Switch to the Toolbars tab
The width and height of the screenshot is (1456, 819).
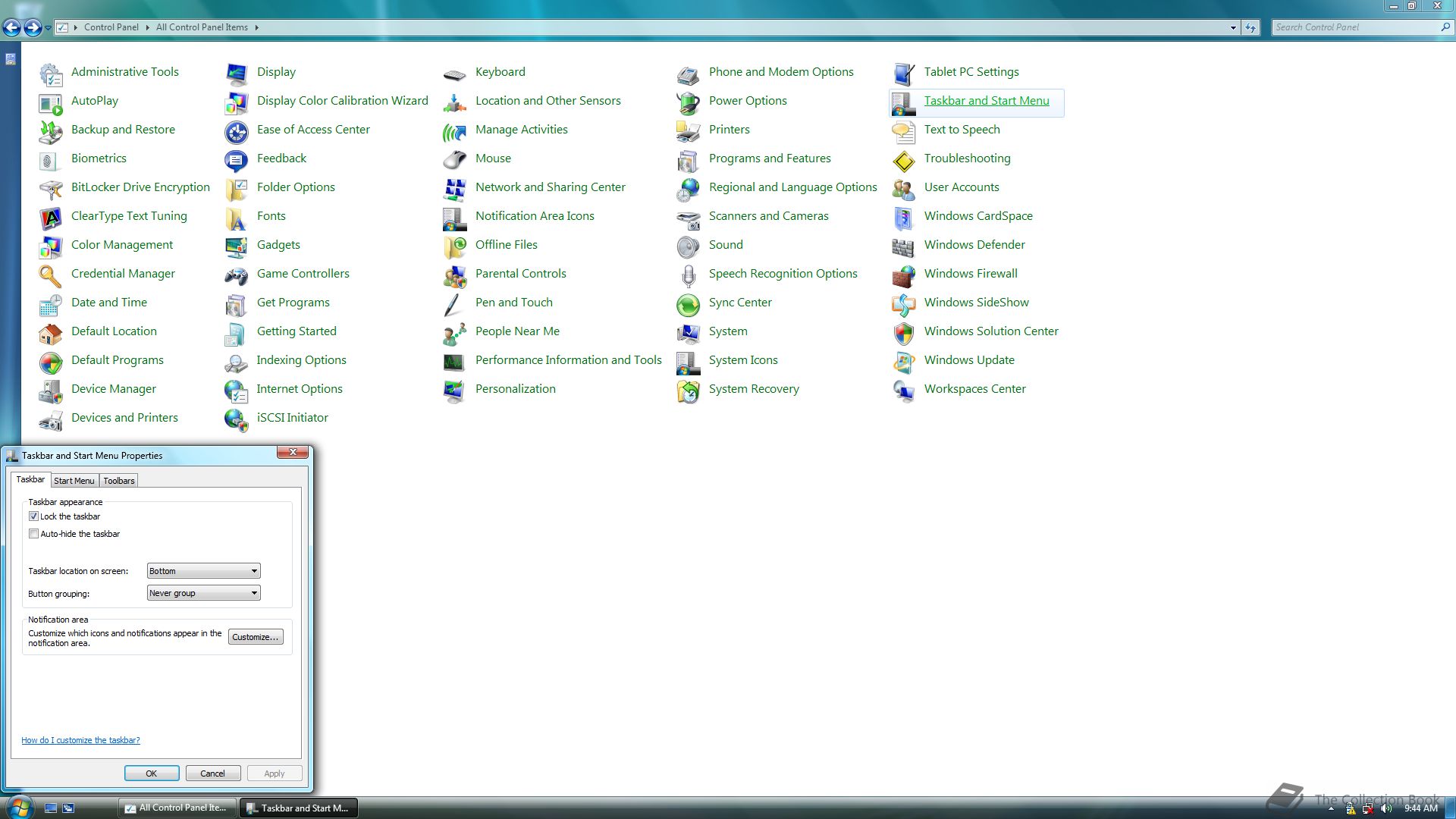pos(119,481)
